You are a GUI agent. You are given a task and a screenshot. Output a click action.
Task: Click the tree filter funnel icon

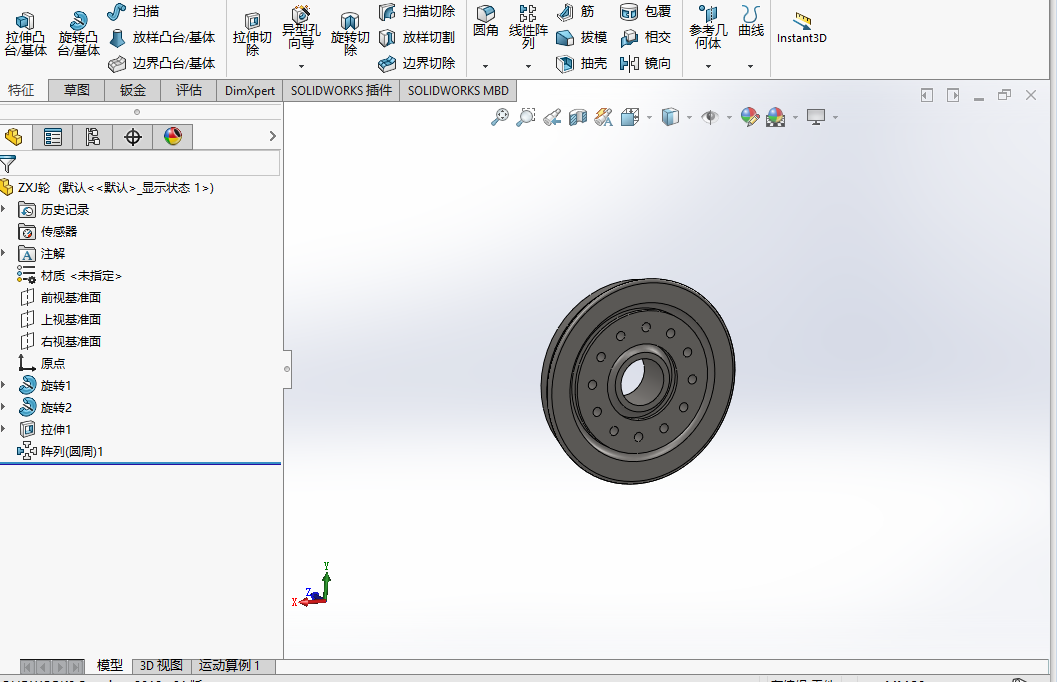8,164
